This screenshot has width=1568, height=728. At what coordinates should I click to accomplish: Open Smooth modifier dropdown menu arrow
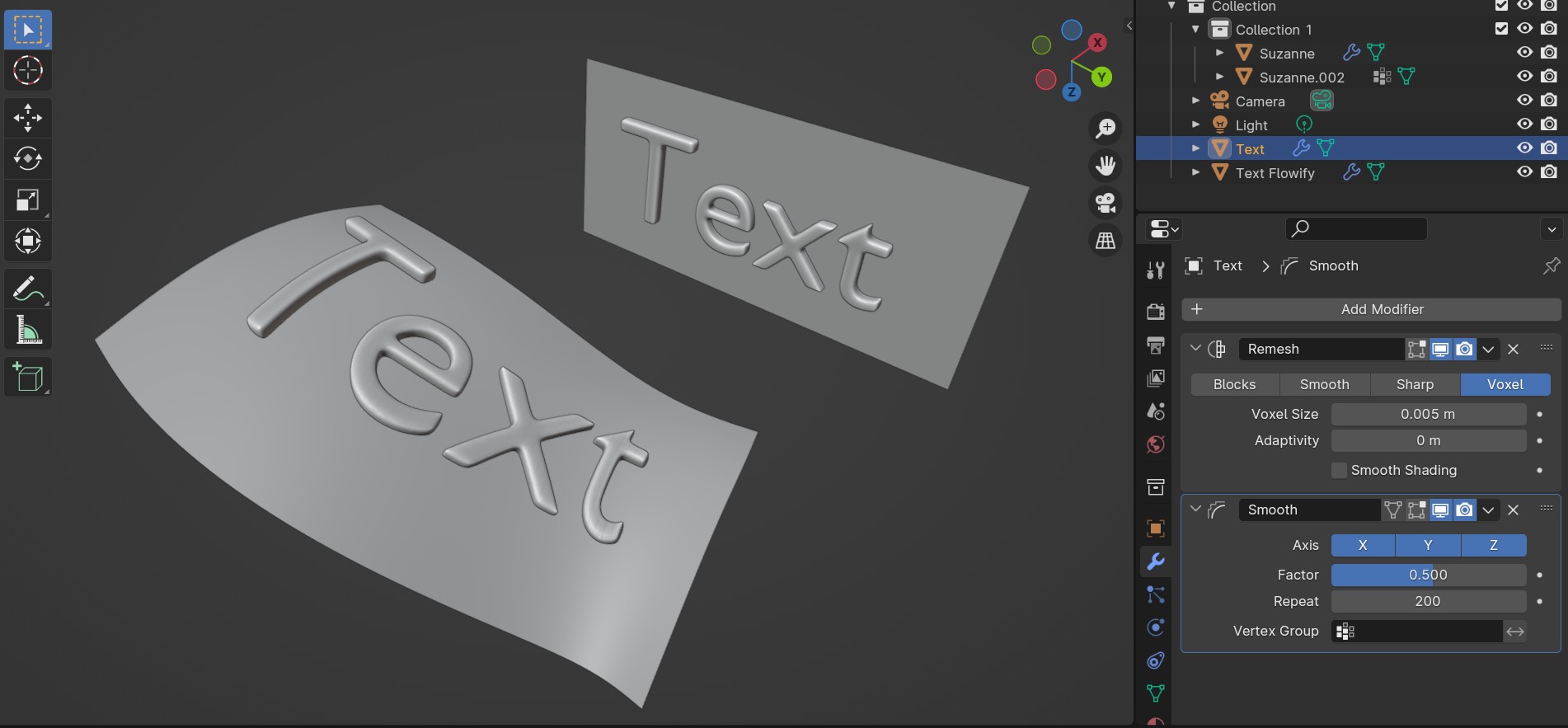coord(1488,510)
